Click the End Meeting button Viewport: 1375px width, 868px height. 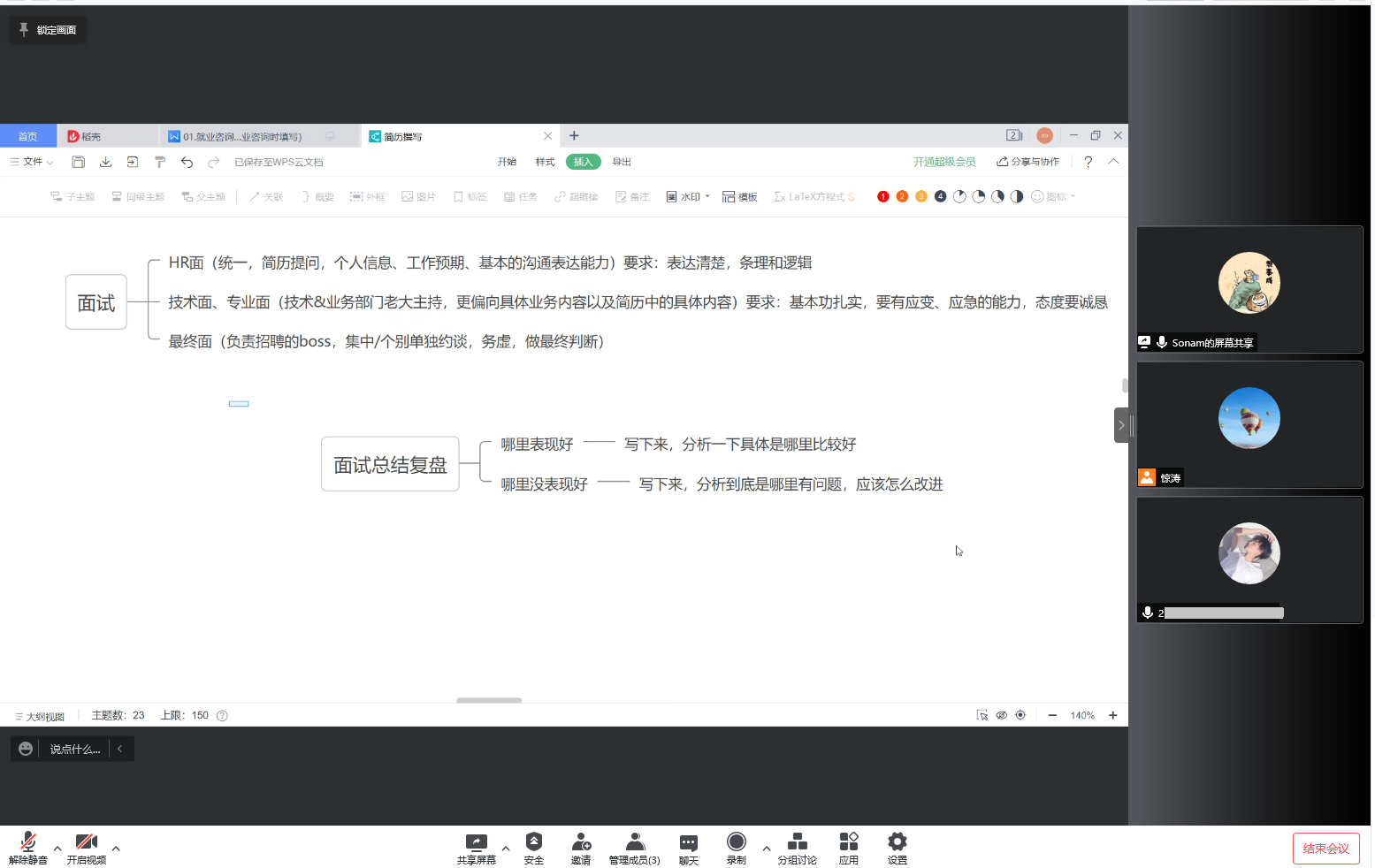point(1325,849)
